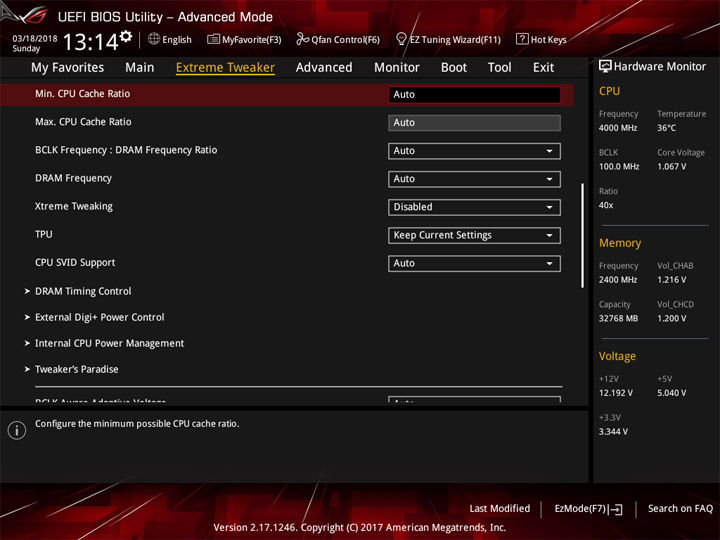Go to the Advanced tab
This screenshot has height=540, width=720.
tap(324, 68)
